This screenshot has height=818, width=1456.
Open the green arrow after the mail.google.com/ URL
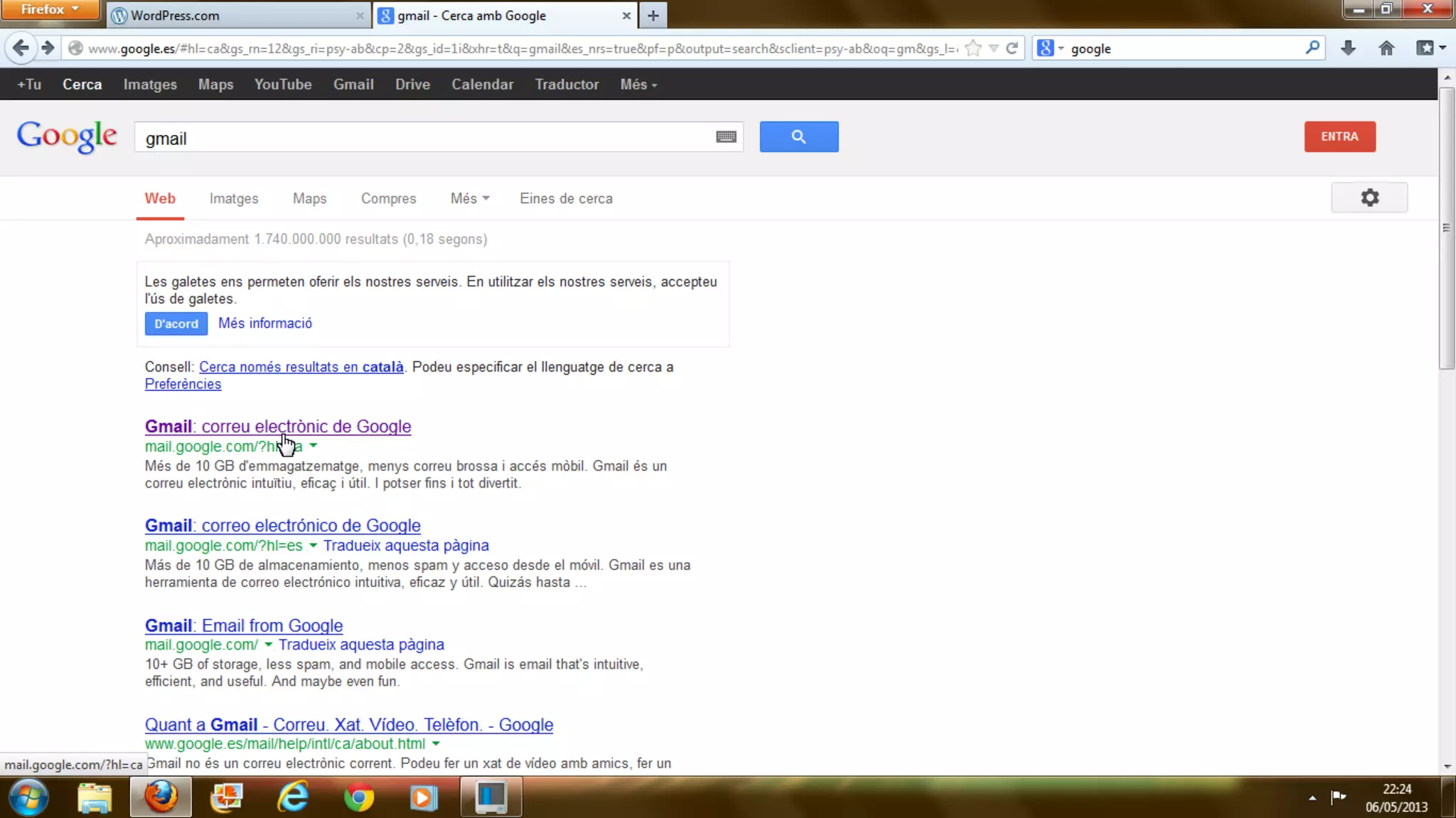268,645
